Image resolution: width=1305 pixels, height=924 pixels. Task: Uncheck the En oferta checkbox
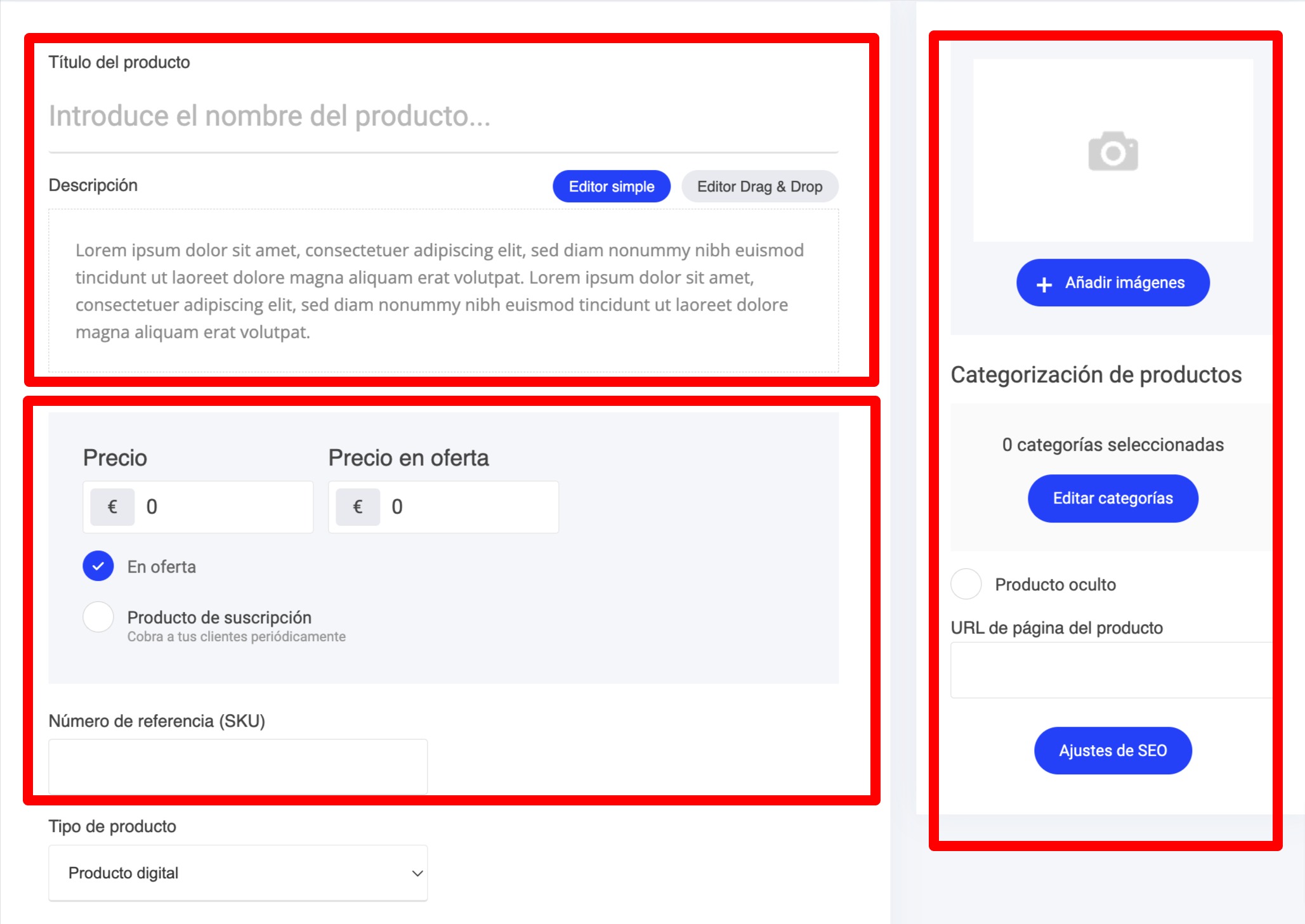[98, 566]
